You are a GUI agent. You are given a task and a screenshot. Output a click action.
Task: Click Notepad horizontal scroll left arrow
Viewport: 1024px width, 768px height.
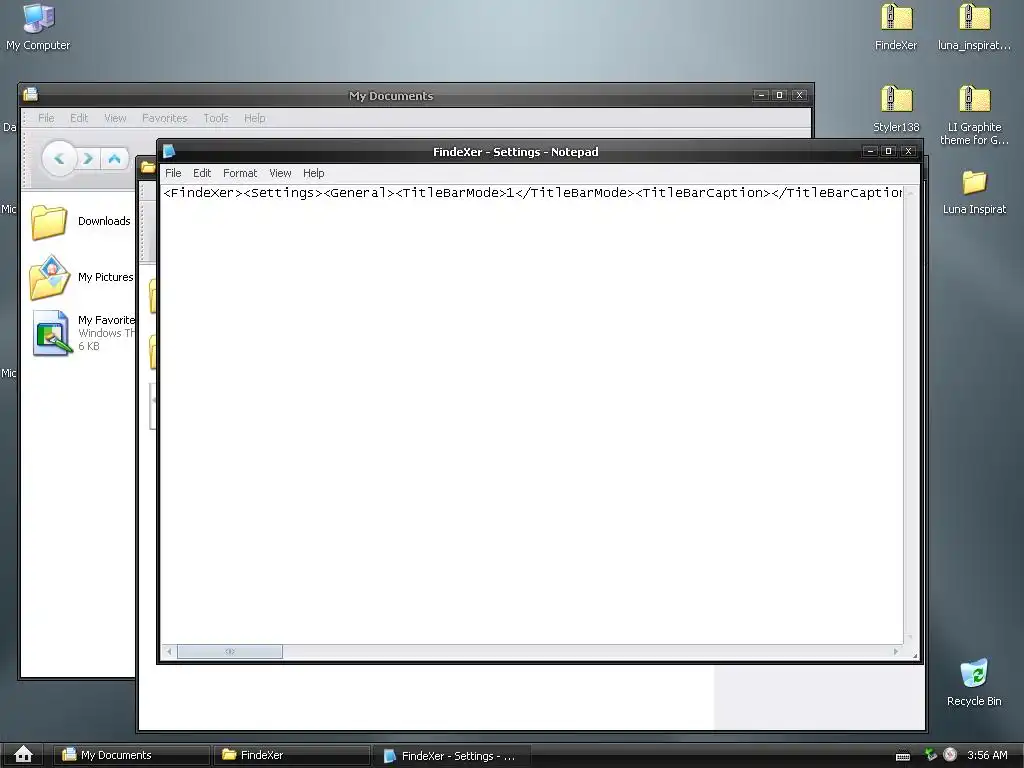(x=169, y=651)
